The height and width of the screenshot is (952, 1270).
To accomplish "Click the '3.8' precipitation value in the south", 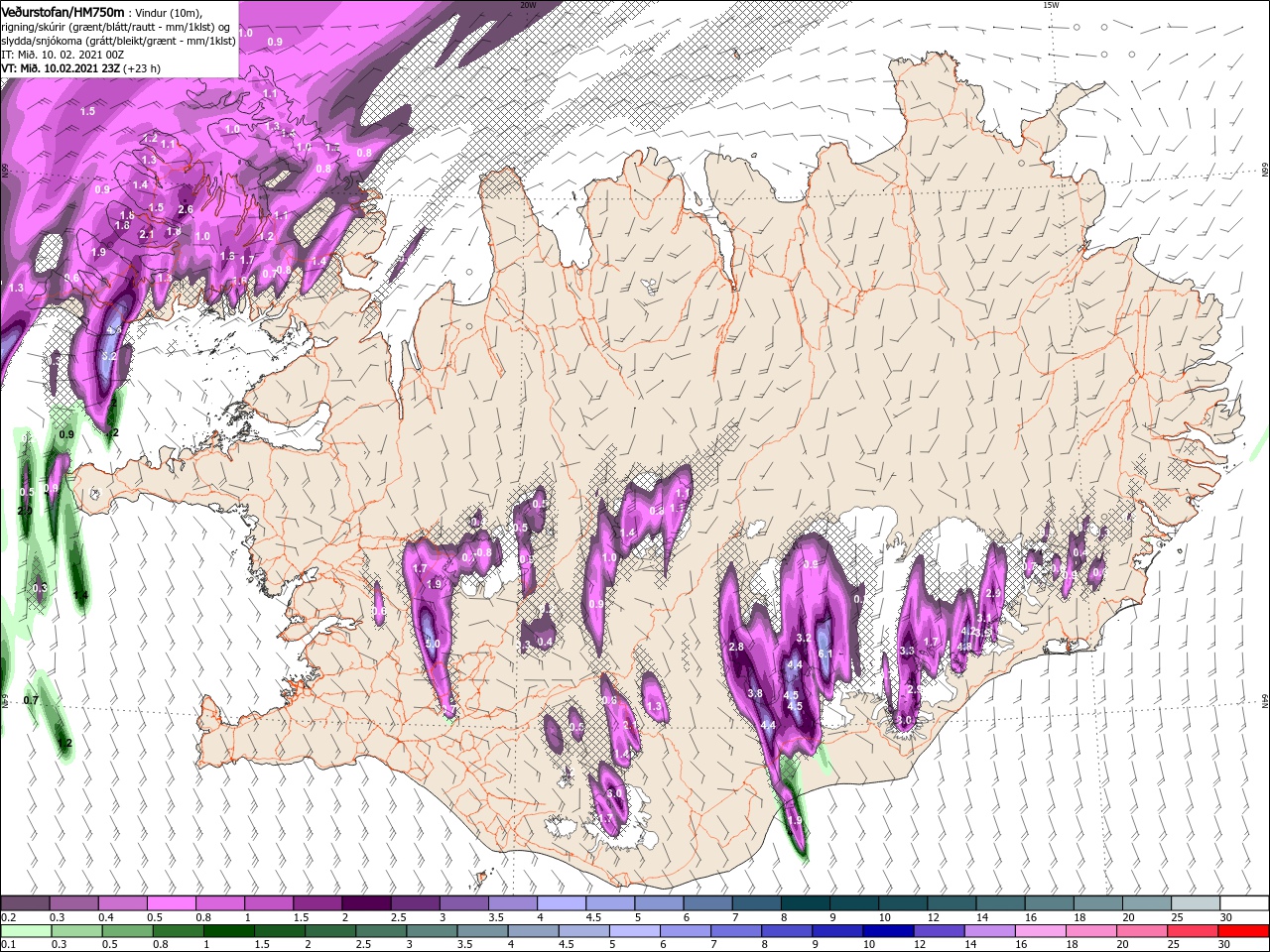I will pyautogui.click(x=754, y=693).
